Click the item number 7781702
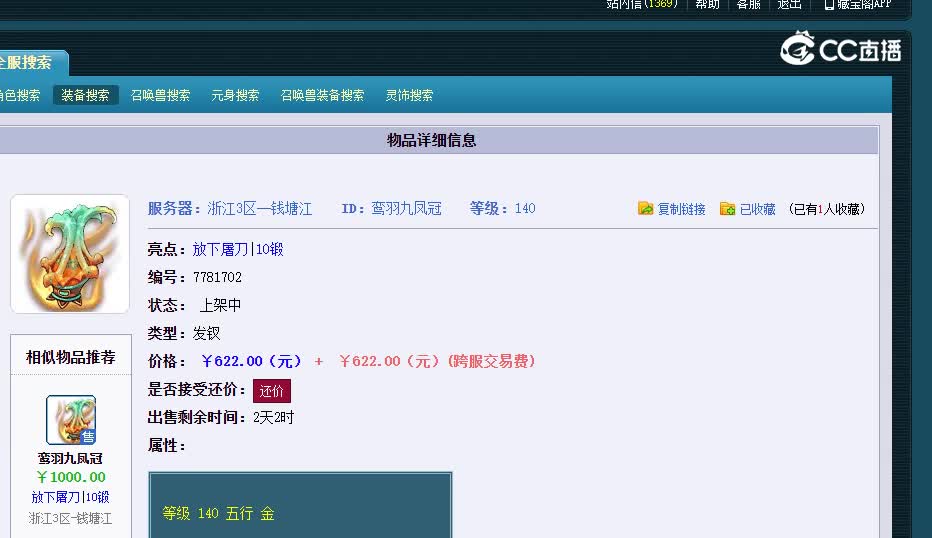 tap(217, 277)
